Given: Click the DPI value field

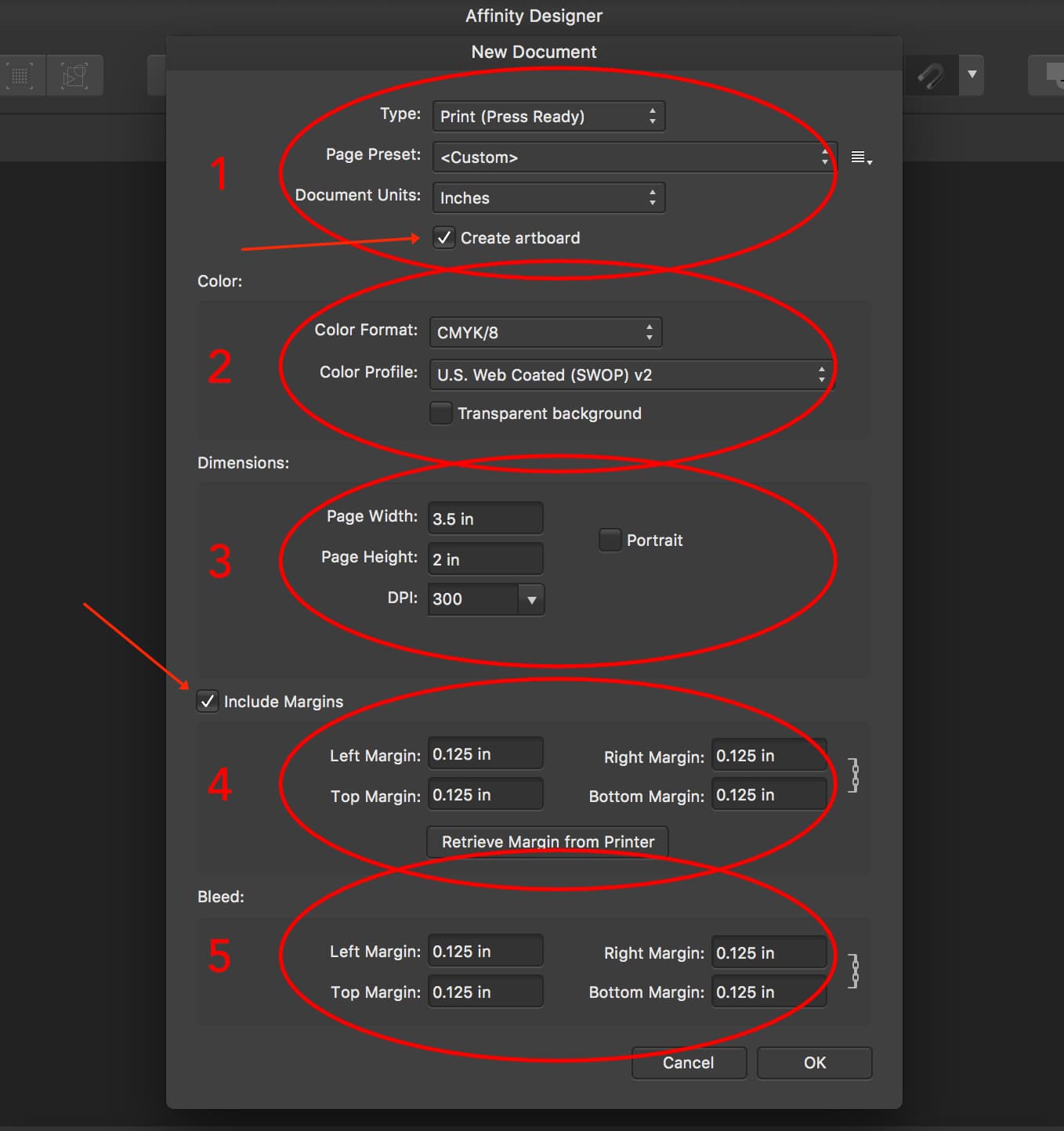Looking at the screenshot, I should pyautogui.click(x=472, y=599).
